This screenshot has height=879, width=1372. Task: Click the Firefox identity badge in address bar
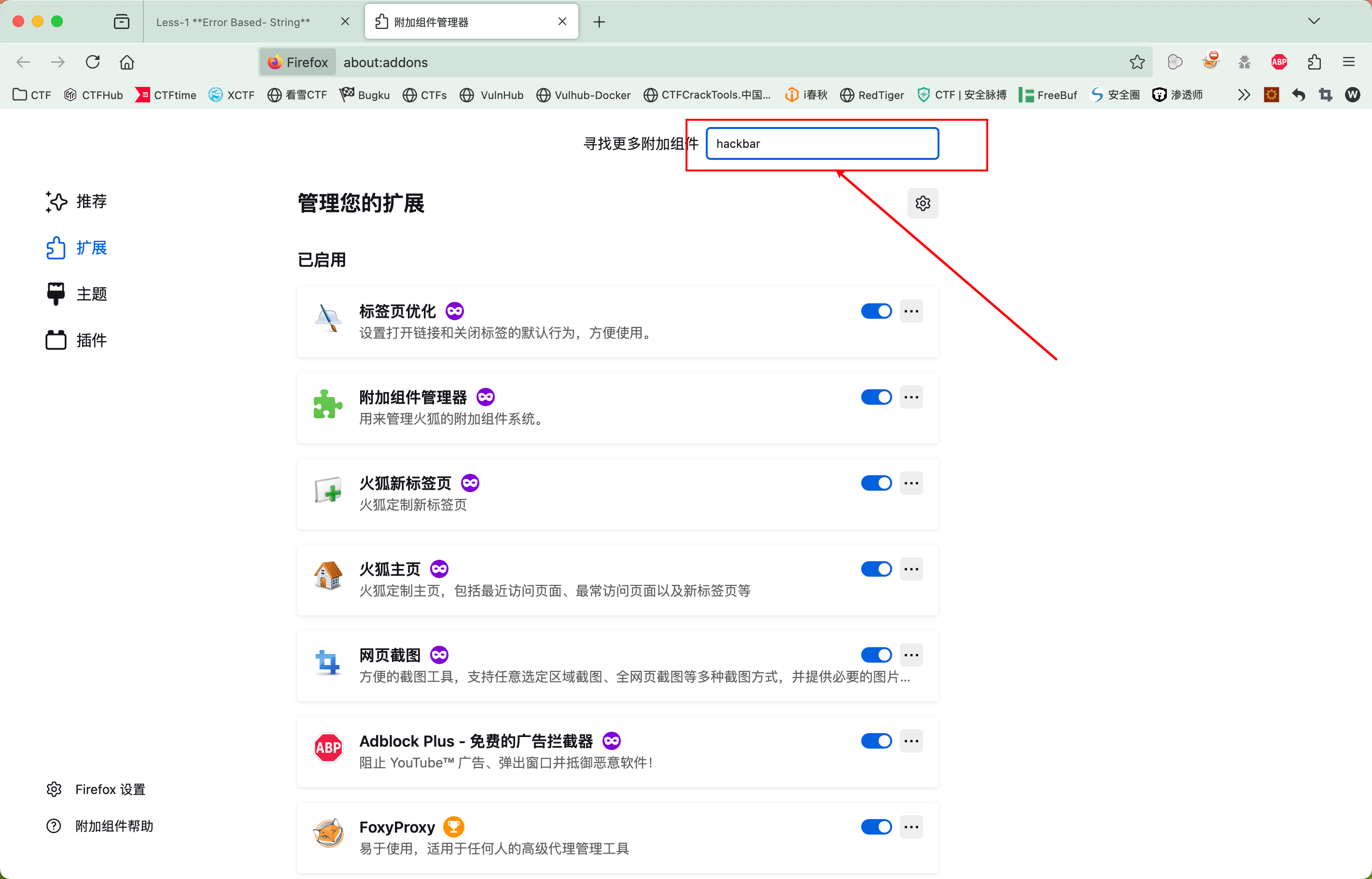coord(298,62)
